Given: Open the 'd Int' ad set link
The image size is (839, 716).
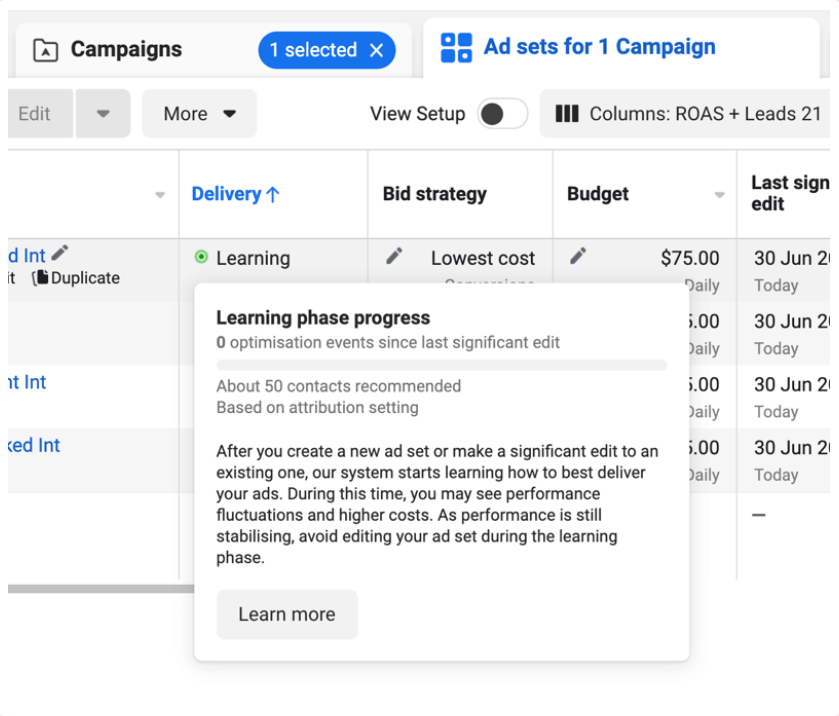Looking at the screenshot, I should 27,256.
